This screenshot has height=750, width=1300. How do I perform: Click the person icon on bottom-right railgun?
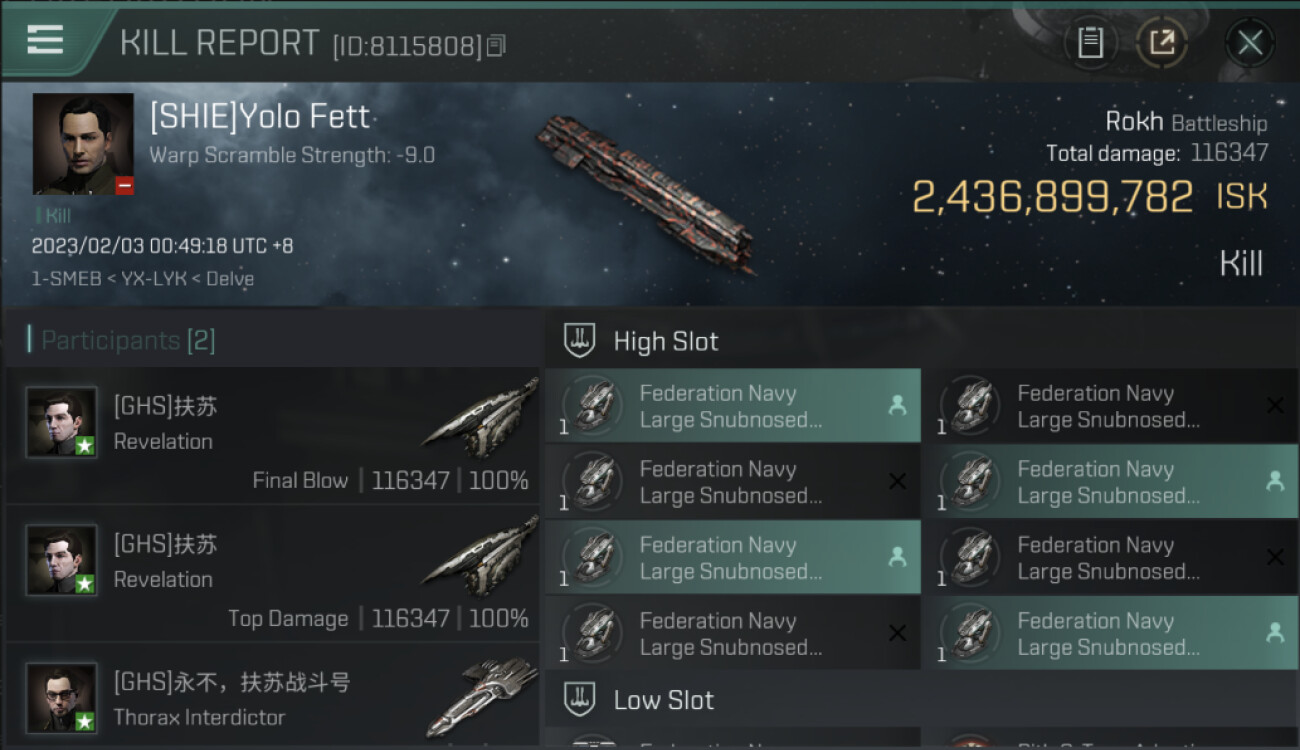tap(1275, 633)
